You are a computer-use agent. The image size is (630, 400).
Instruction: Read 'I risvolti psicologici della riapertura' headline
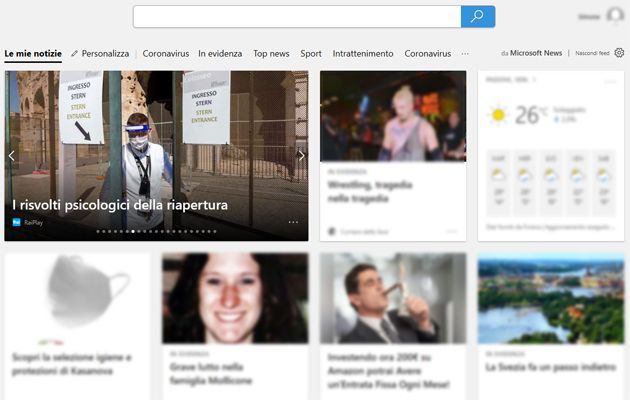(120, 205)
